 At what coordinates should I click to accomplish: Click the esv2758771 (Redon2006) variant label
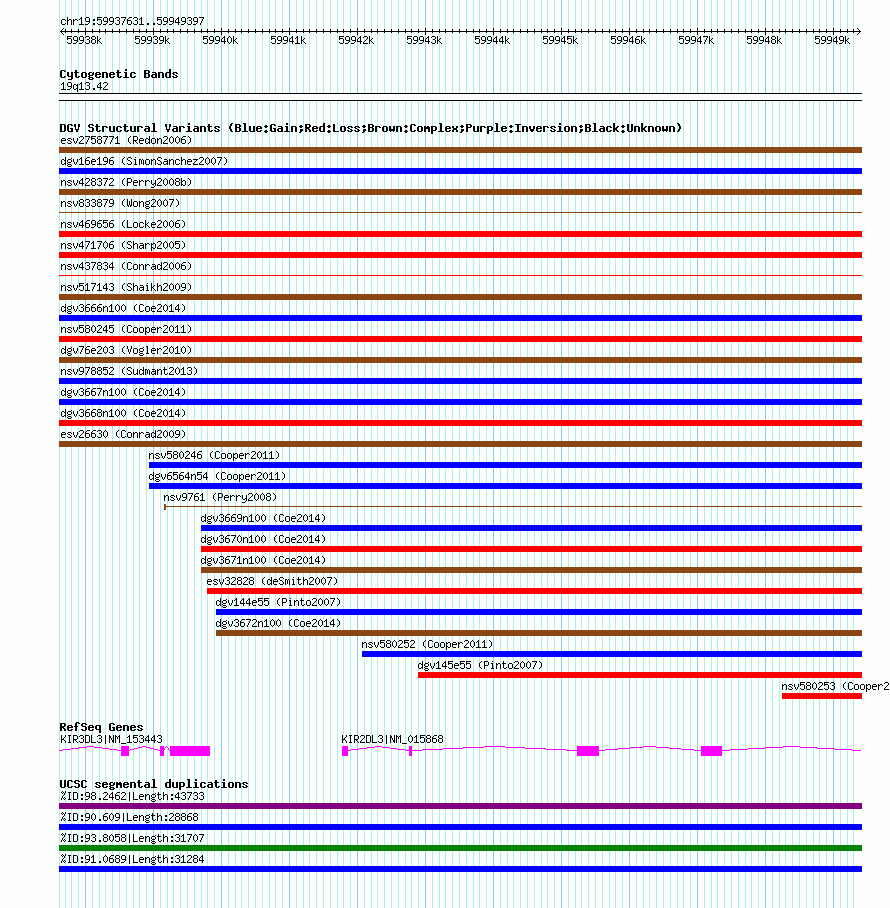tap(126, 140)
